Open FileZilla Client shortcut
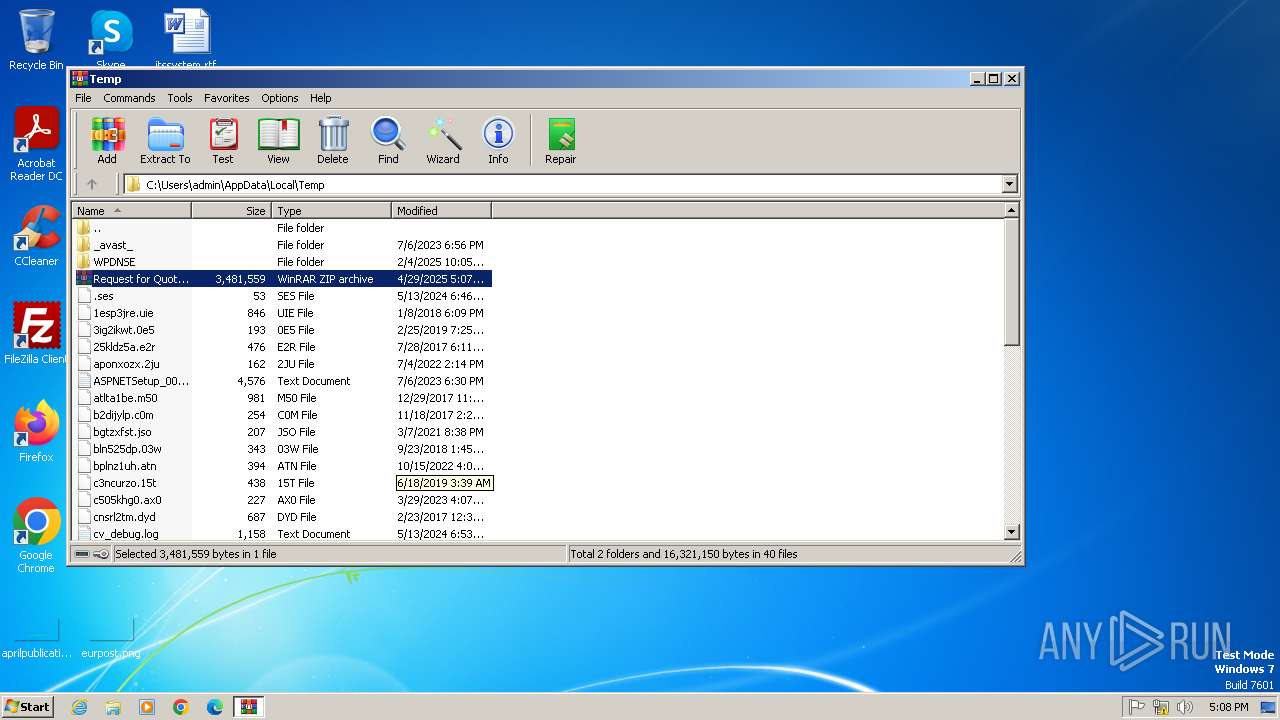 (36, 334)
